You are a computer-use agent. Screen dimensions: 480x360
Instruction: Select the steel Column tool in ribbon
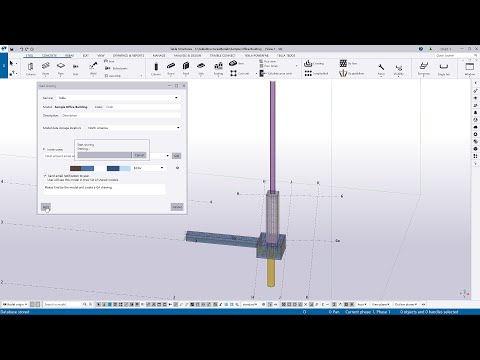click(31, 68)
